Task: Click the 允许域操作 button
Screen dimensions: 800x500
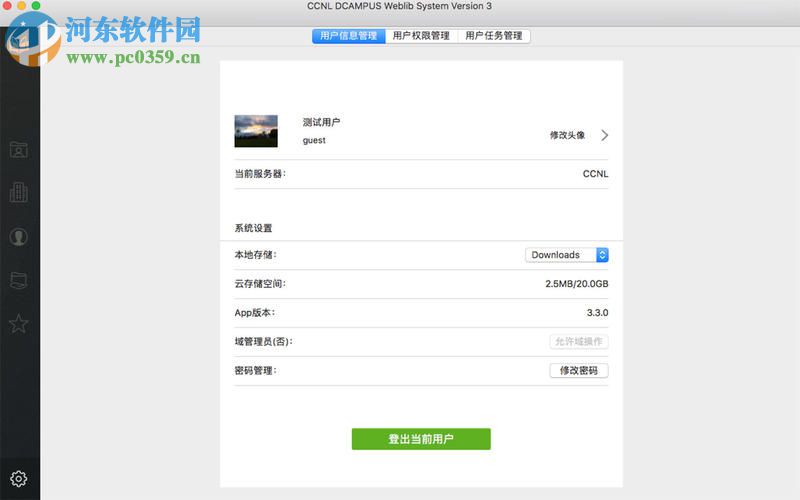Action: click(579, 341)
